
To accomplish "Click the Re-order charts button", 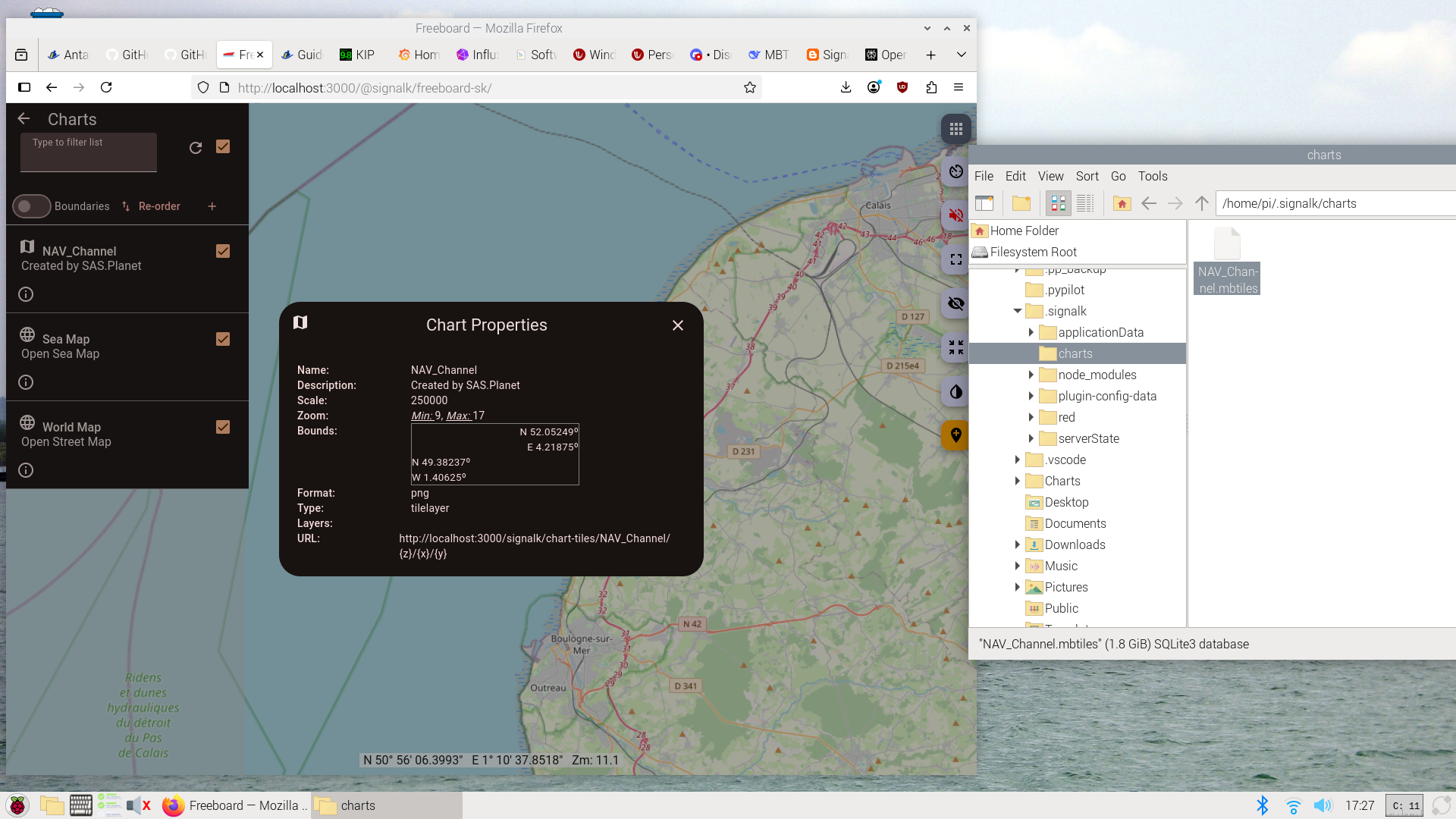I will tap(151, 206).
